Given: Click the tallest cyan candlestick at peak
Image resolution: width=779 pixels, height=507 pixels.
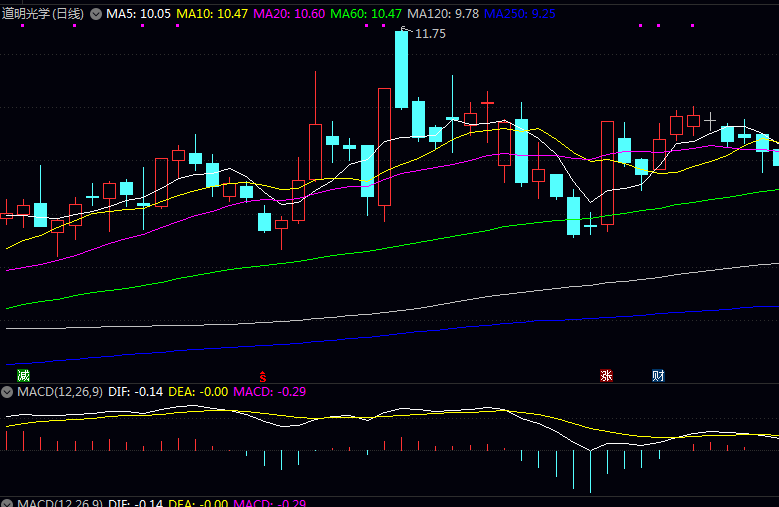Looking at the screenshot, I should (x=402, y=70).
